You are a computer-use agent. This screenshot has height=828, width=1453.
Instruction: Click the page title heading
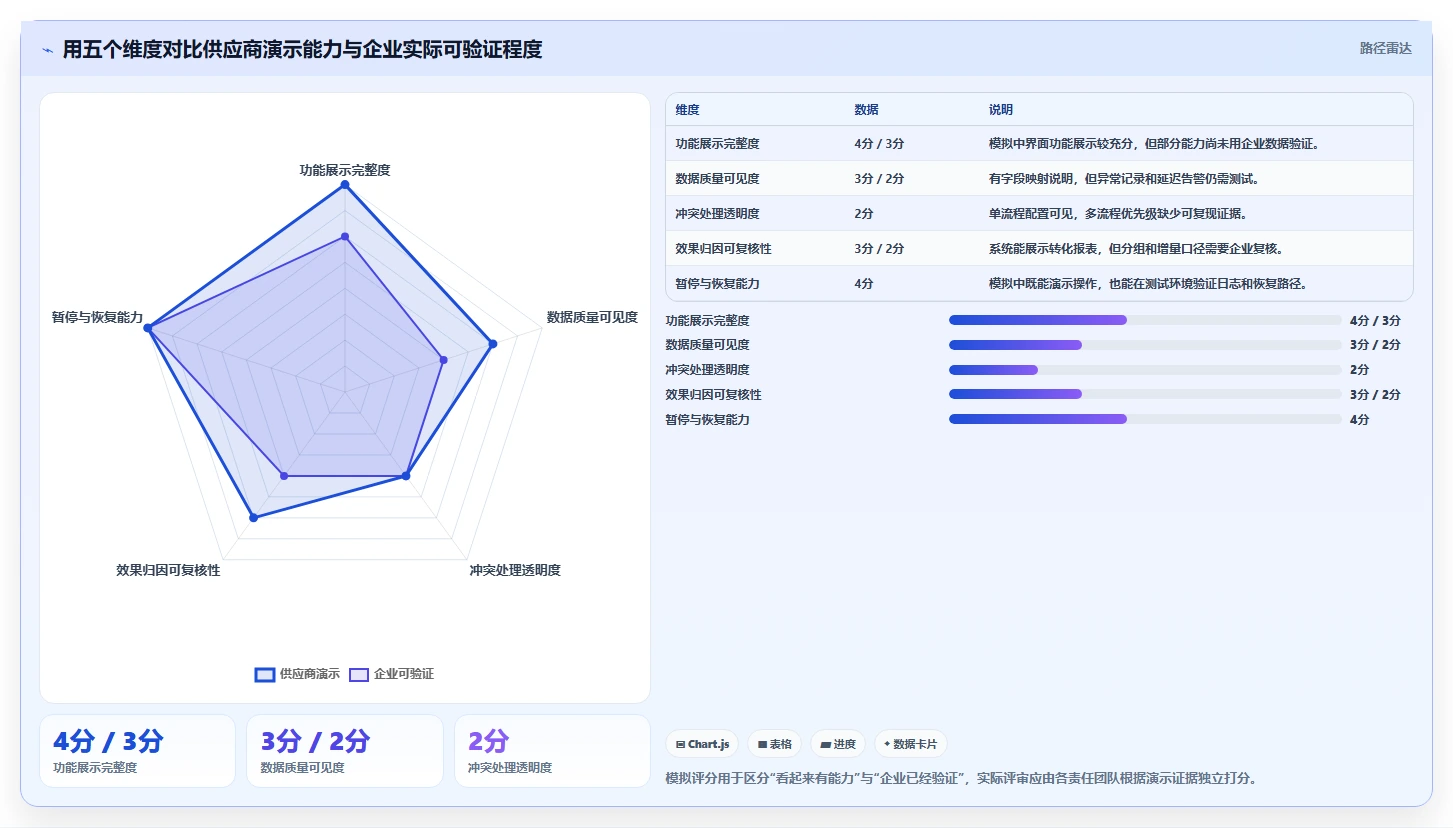click(x=302, y=49)
